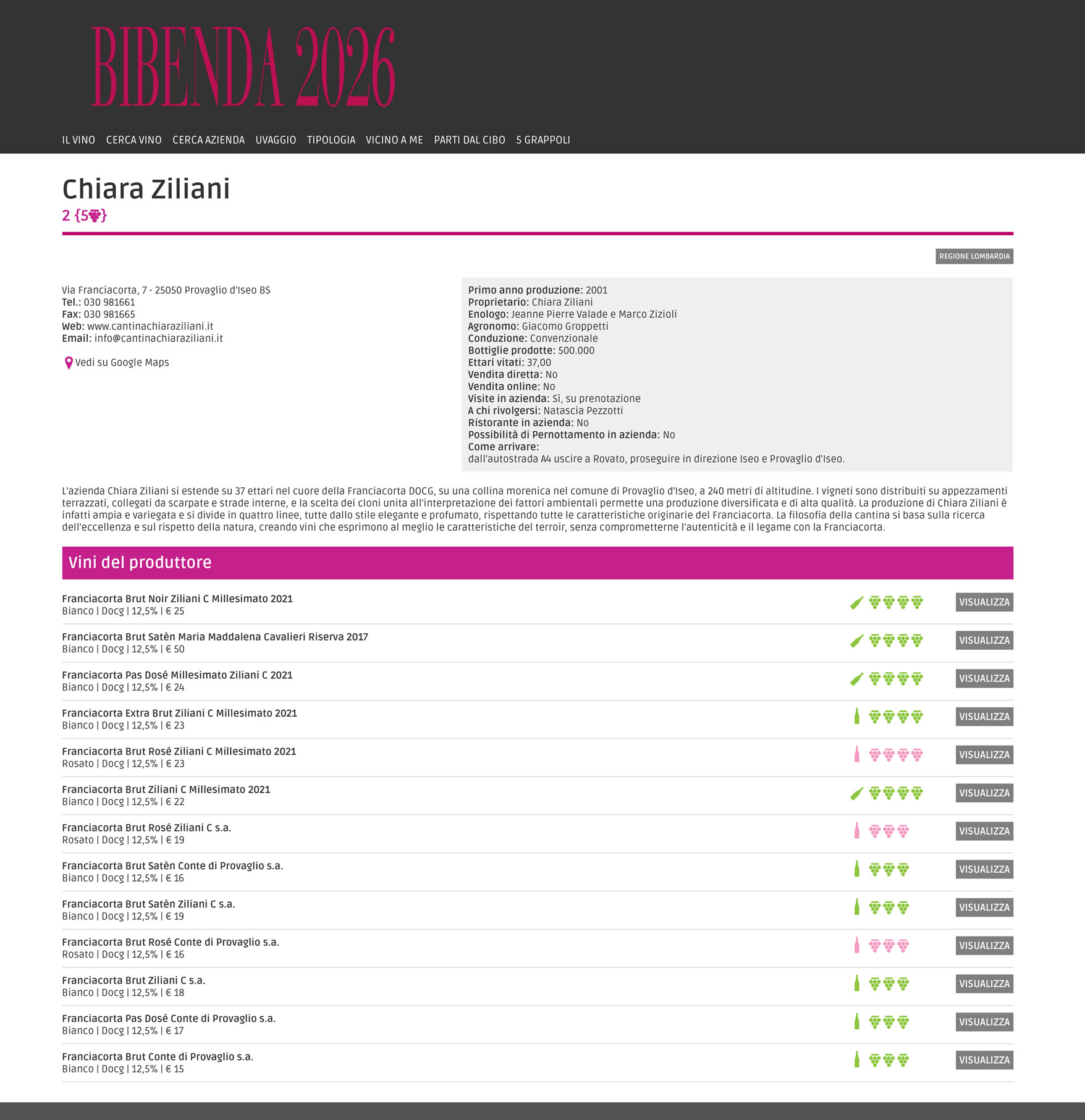Image resolution: width=1085 pixels, height=1120 pixels.
Task: Click the REGIONE LOMBARDIA tag button
Action: point(974,256)
